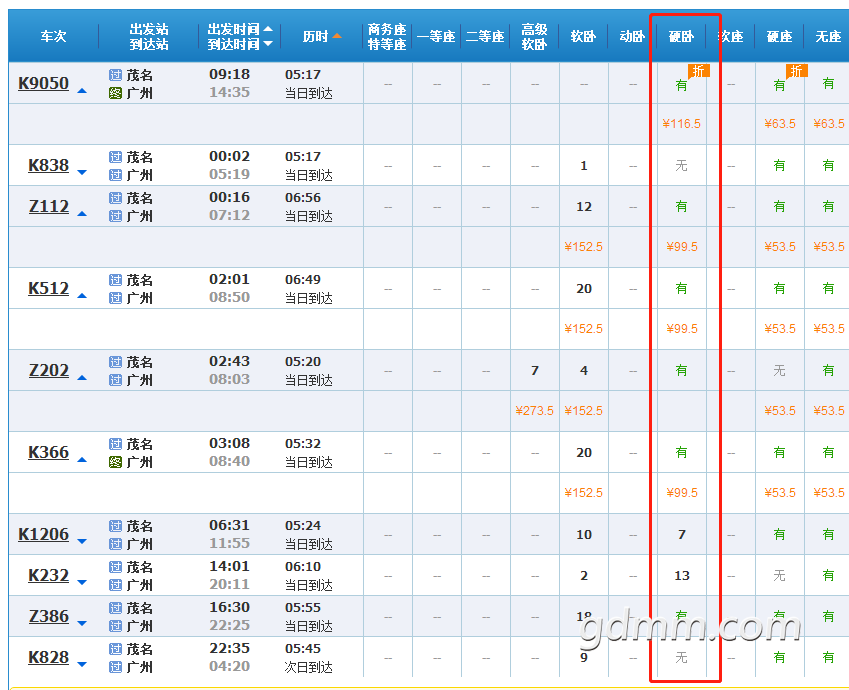Click the green 终 icon beside 广州 in K9050 row
The image size is (849, 690).
click(115, 93)
